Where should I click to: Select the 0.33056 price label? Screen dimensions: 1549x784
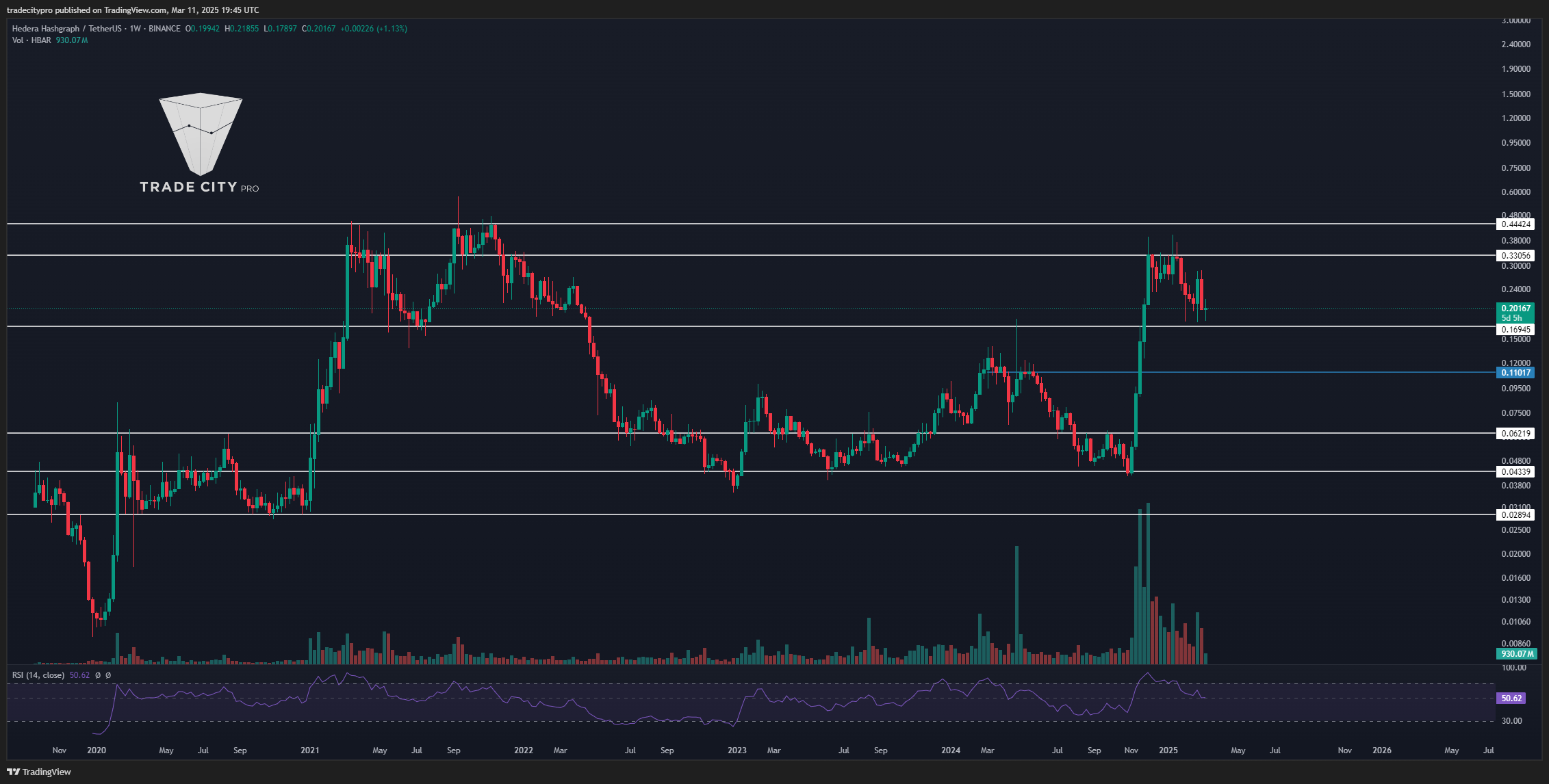pyautogui.click(x=1515, y=256)
